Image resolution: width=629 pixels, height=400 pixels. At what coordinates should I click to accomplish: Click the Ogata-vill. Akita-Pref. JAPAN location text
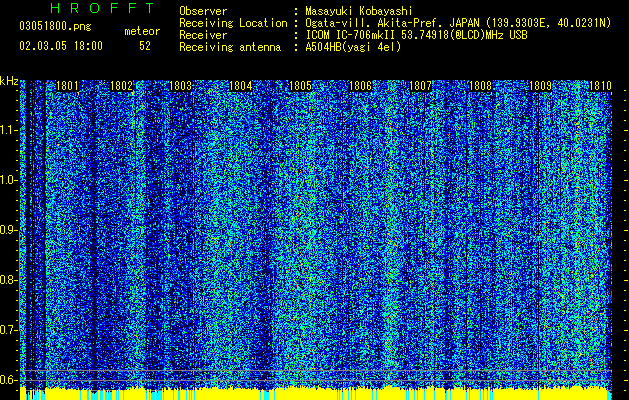(458, 23)
